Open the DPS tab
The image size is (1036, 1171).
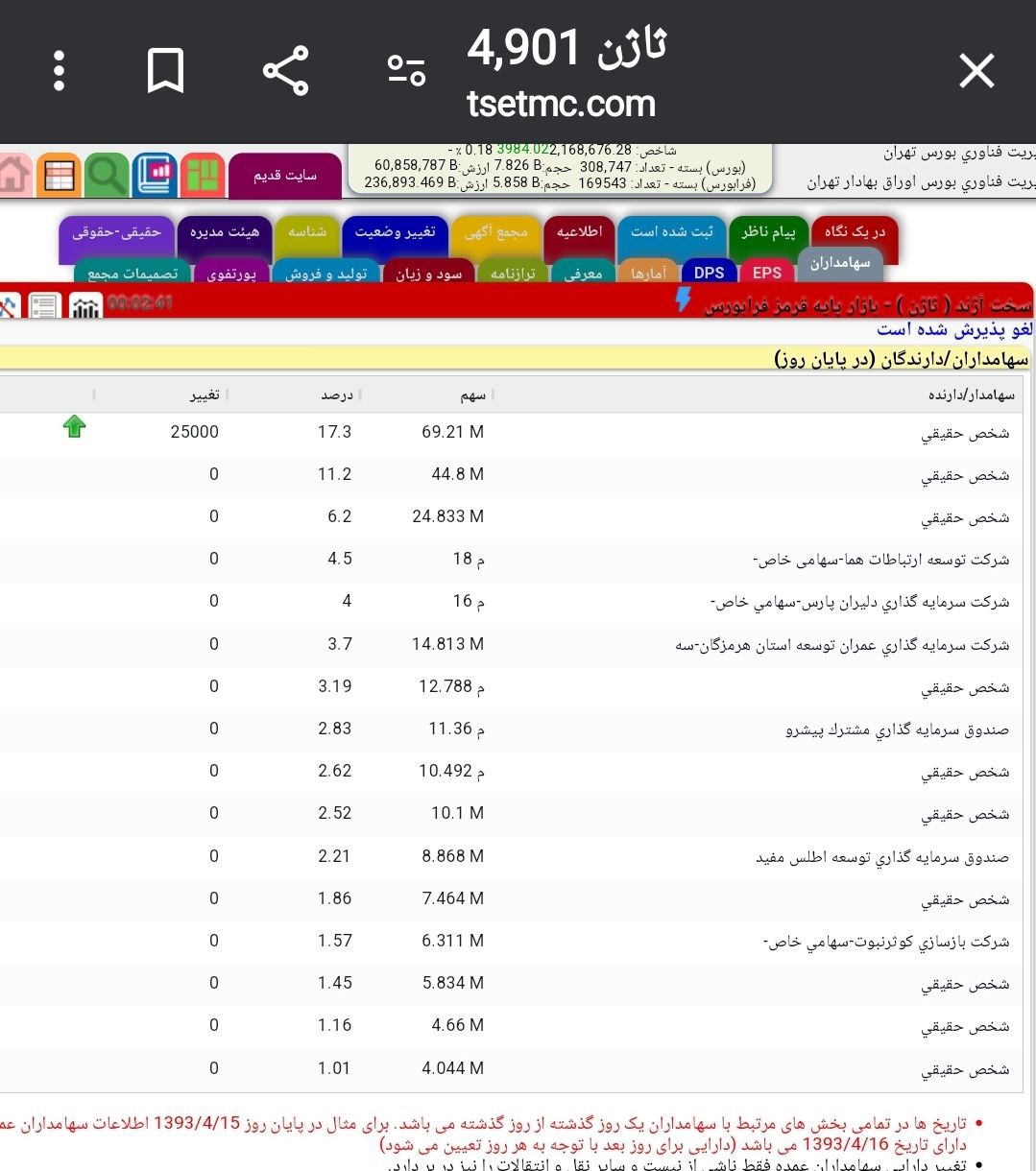click(x=709, y=273)
